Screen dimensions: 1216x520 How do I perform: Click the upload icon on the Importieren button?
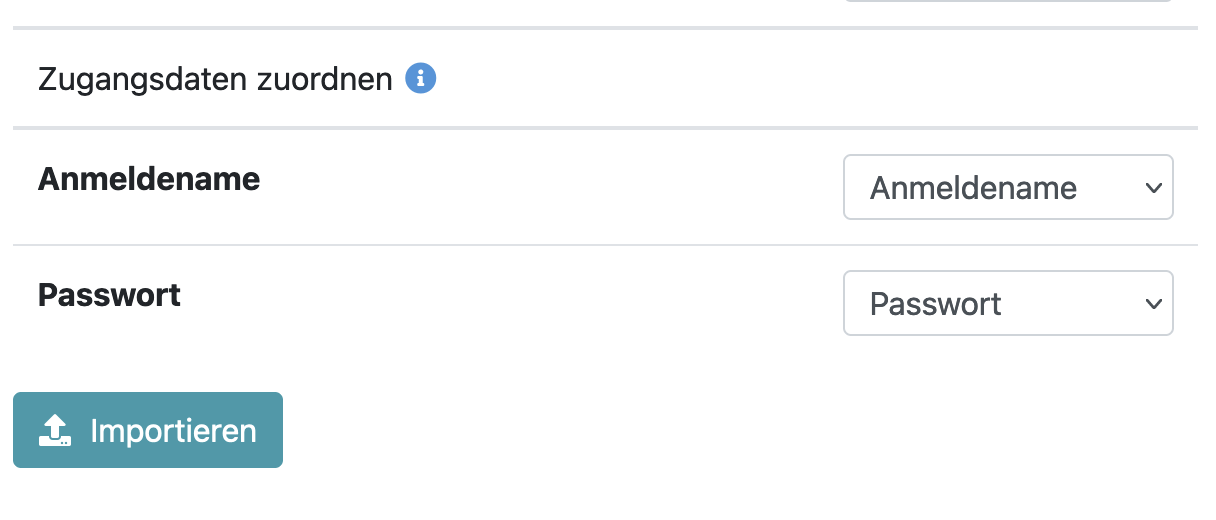coord(55,430)
